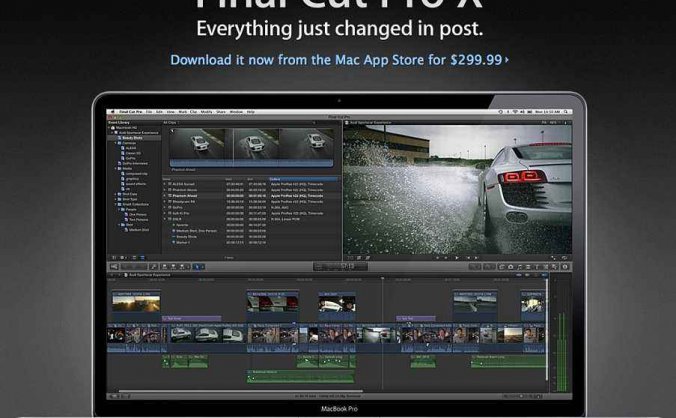
Task: Select the GoPro Interviews collection
Action: pyautogui.click(x=133, y=164)
